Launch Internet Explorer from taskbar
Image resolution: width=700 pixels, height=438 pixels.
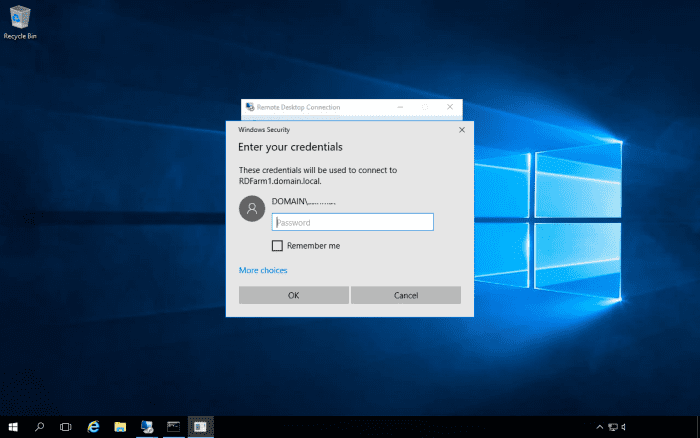pos(93,427)
